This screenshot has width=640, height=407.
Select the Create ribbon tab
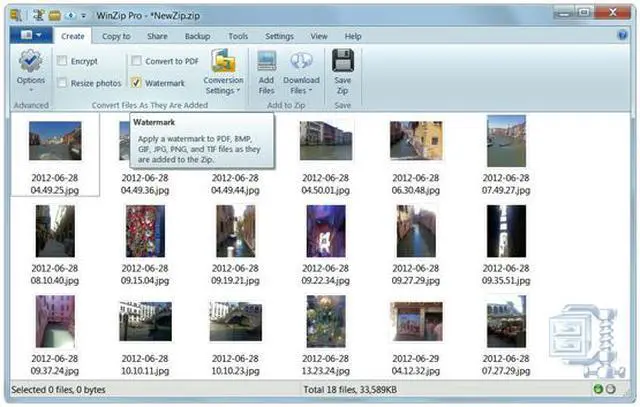(73, 36)
